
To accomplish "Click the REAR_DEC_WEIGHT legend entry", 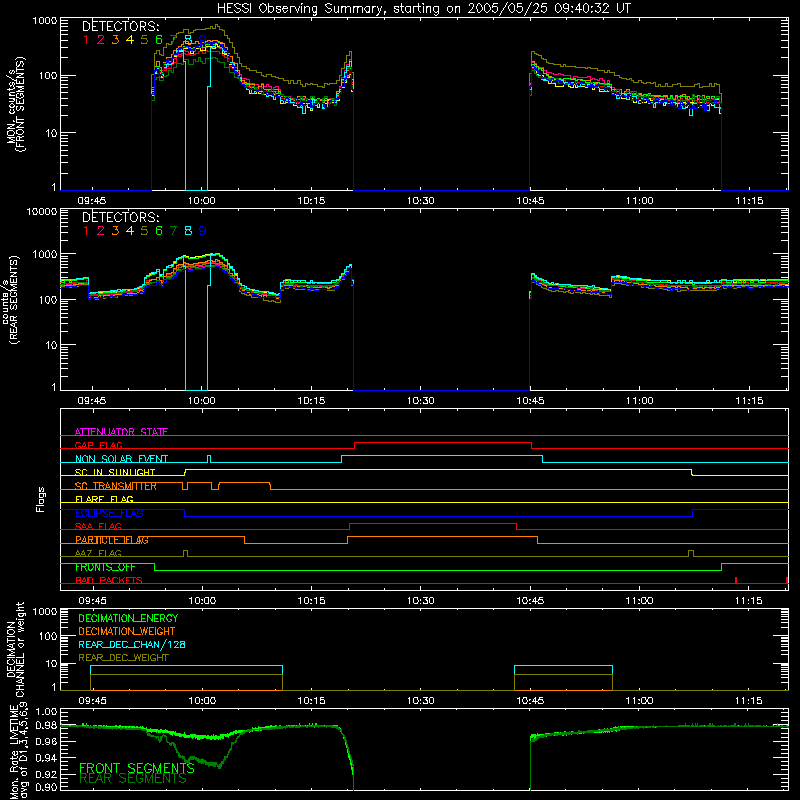I will click(x=123, y=658).
